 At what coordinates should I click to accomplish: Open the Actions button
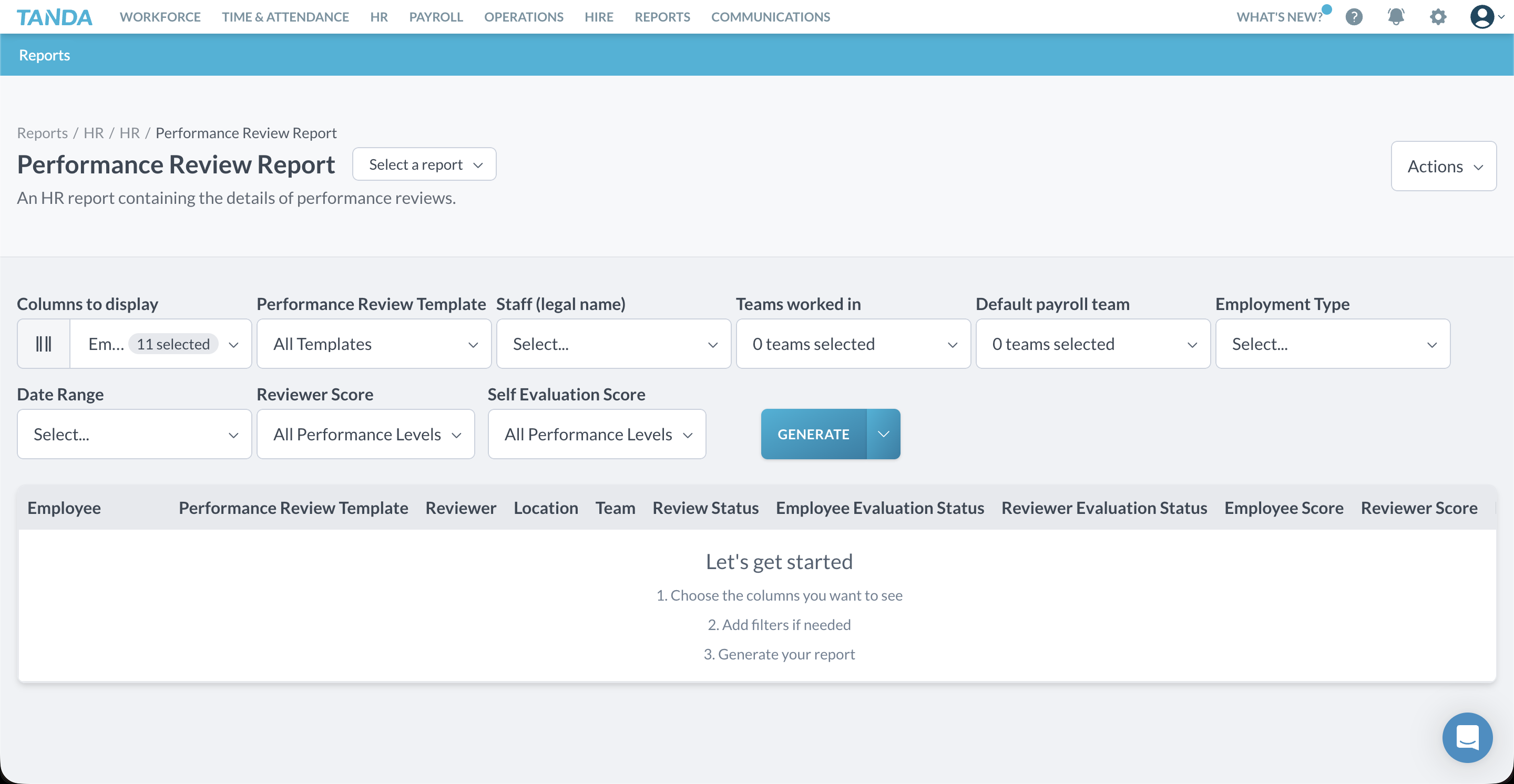(x=1444, y=166)
